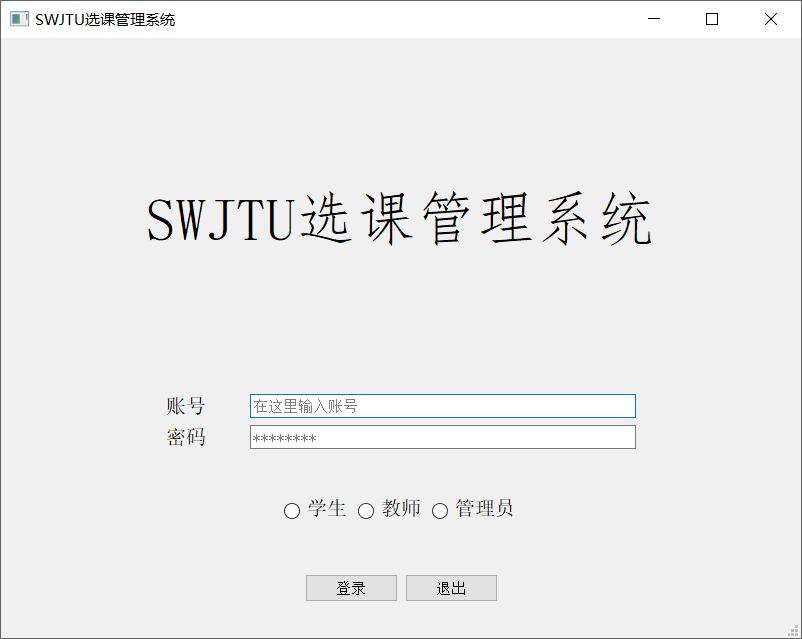This screenshot has width=802, height=639.
Task: Maximize the SWJTU选课管理系统 window
Action: (712, 19)
